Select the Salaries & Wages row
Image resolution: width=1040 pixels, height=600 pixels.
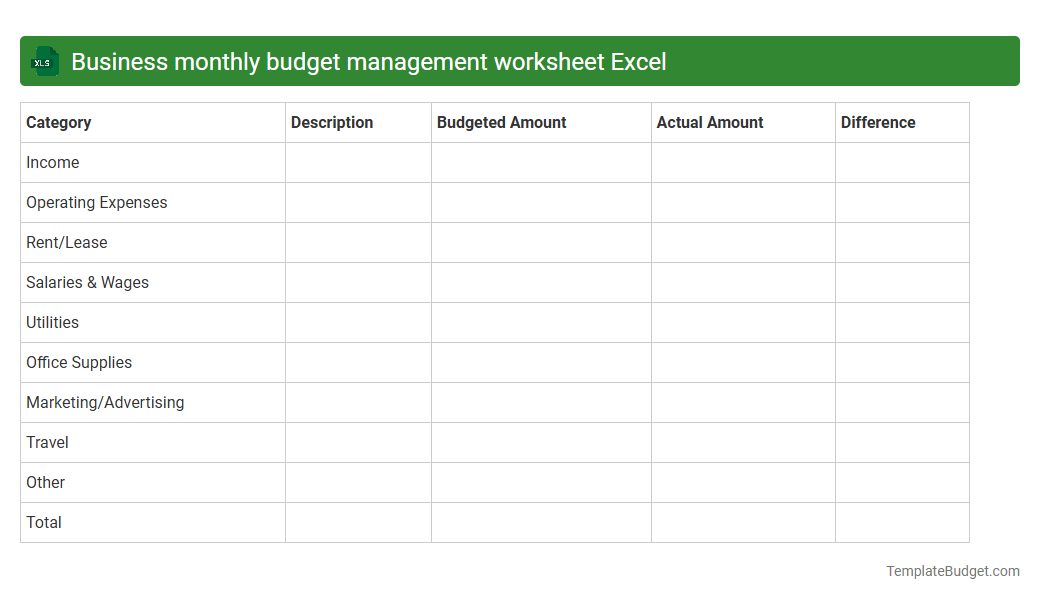87,282
